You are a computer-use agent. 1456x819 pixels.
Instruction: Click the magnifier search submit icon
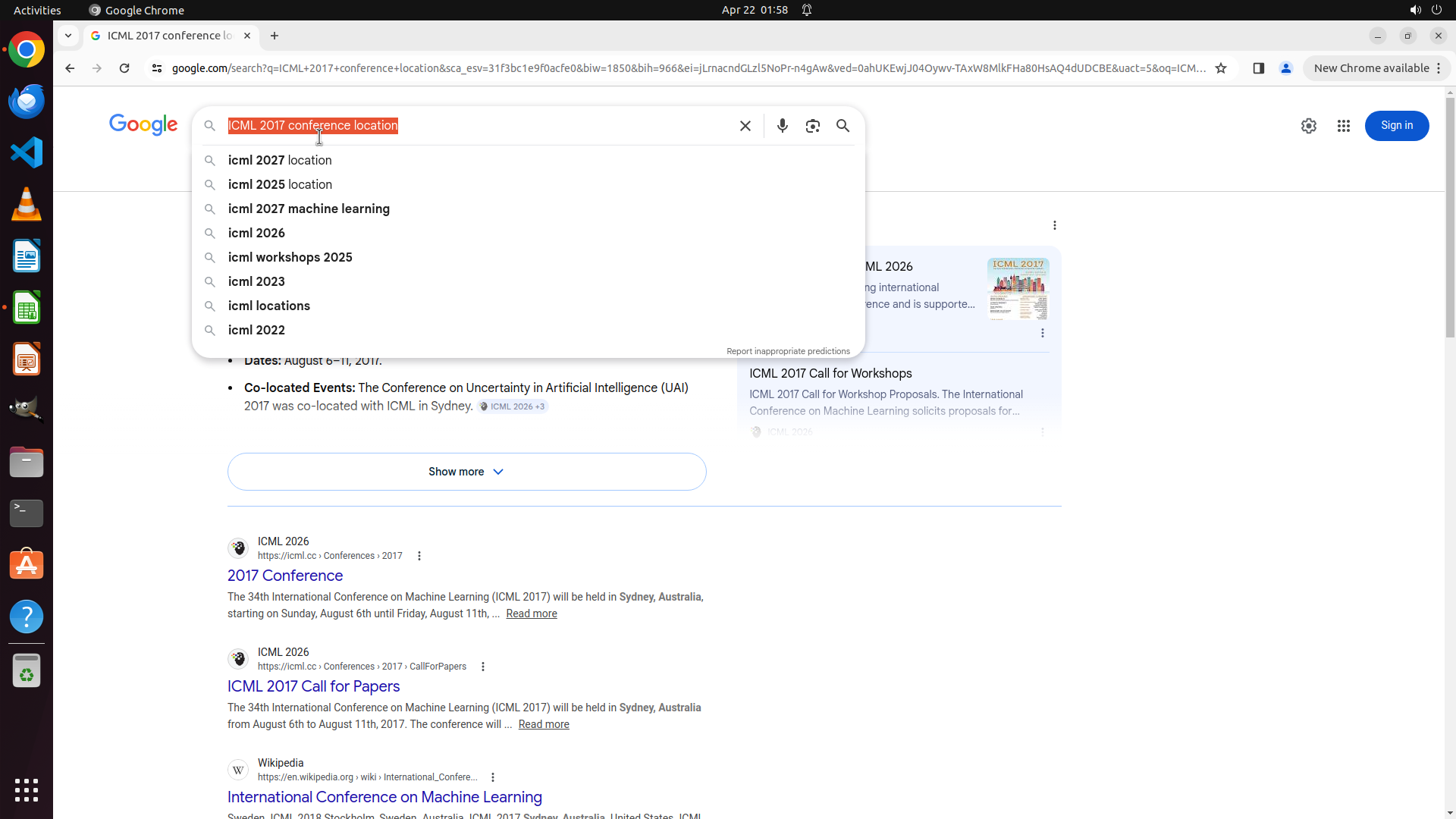[x=843, y=126]
